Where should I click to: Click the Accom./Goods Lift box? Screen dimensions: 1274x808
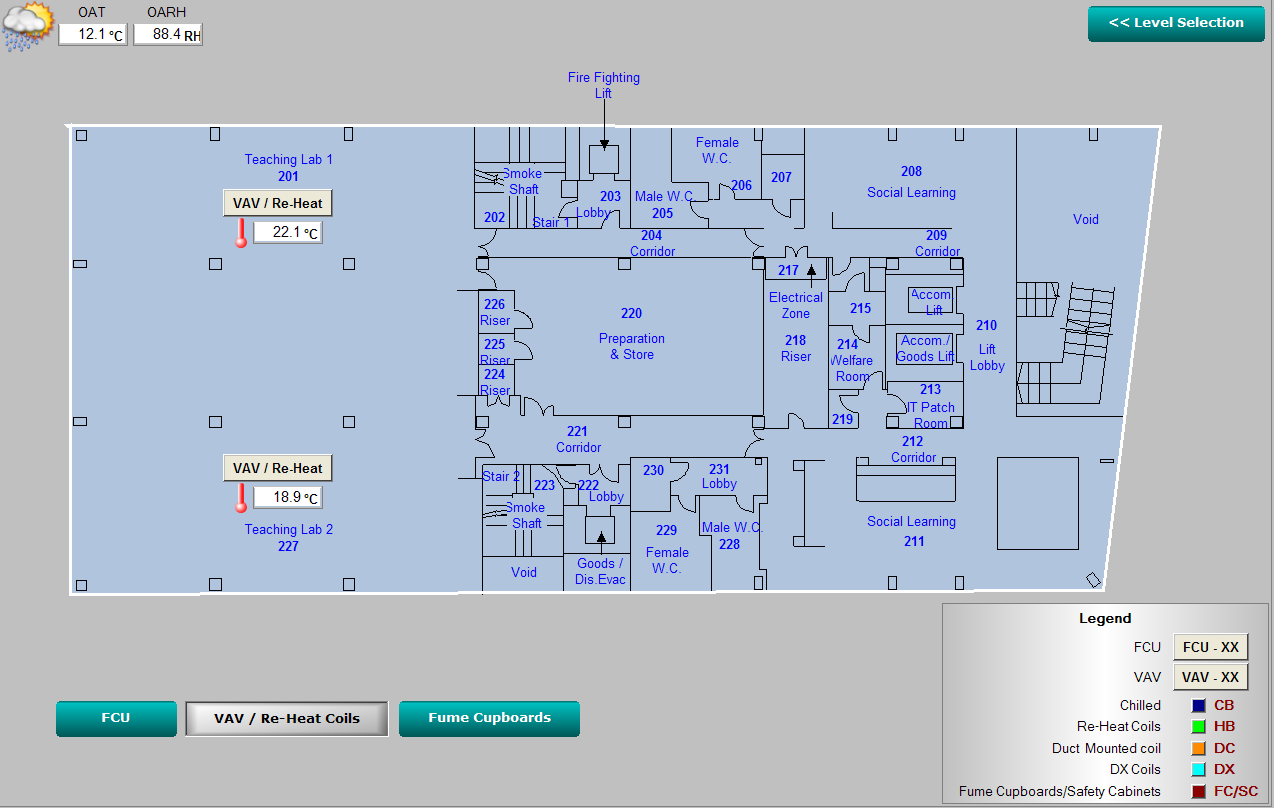click(925, 348)
